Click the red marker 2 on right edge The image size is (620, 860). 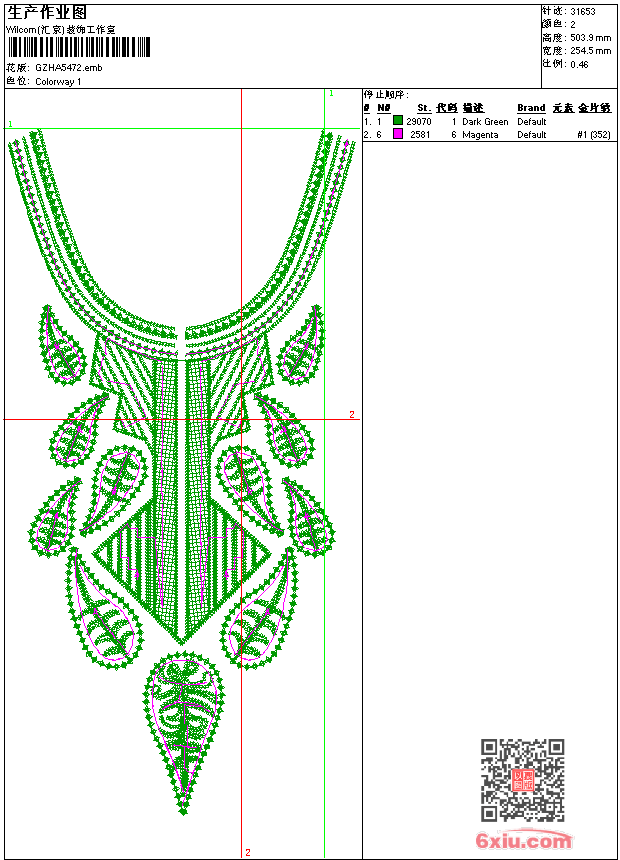point(351,414)
